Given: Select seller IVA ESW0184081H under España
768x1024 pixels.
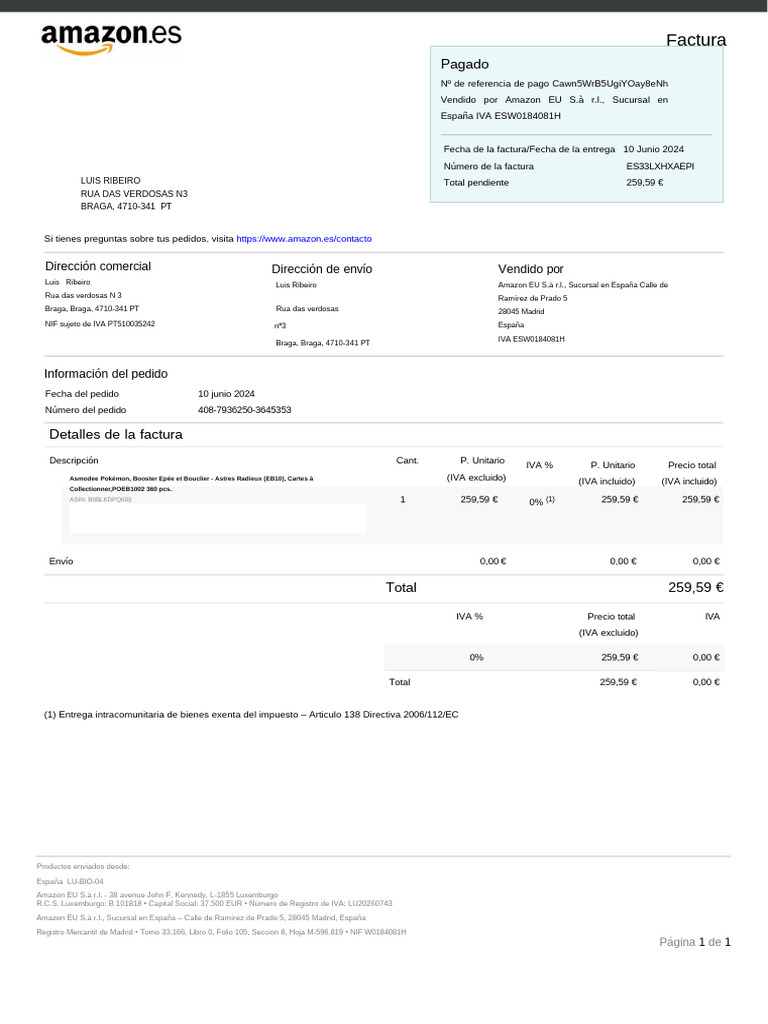Looking at the screenshot, I should tap(531, 339).
